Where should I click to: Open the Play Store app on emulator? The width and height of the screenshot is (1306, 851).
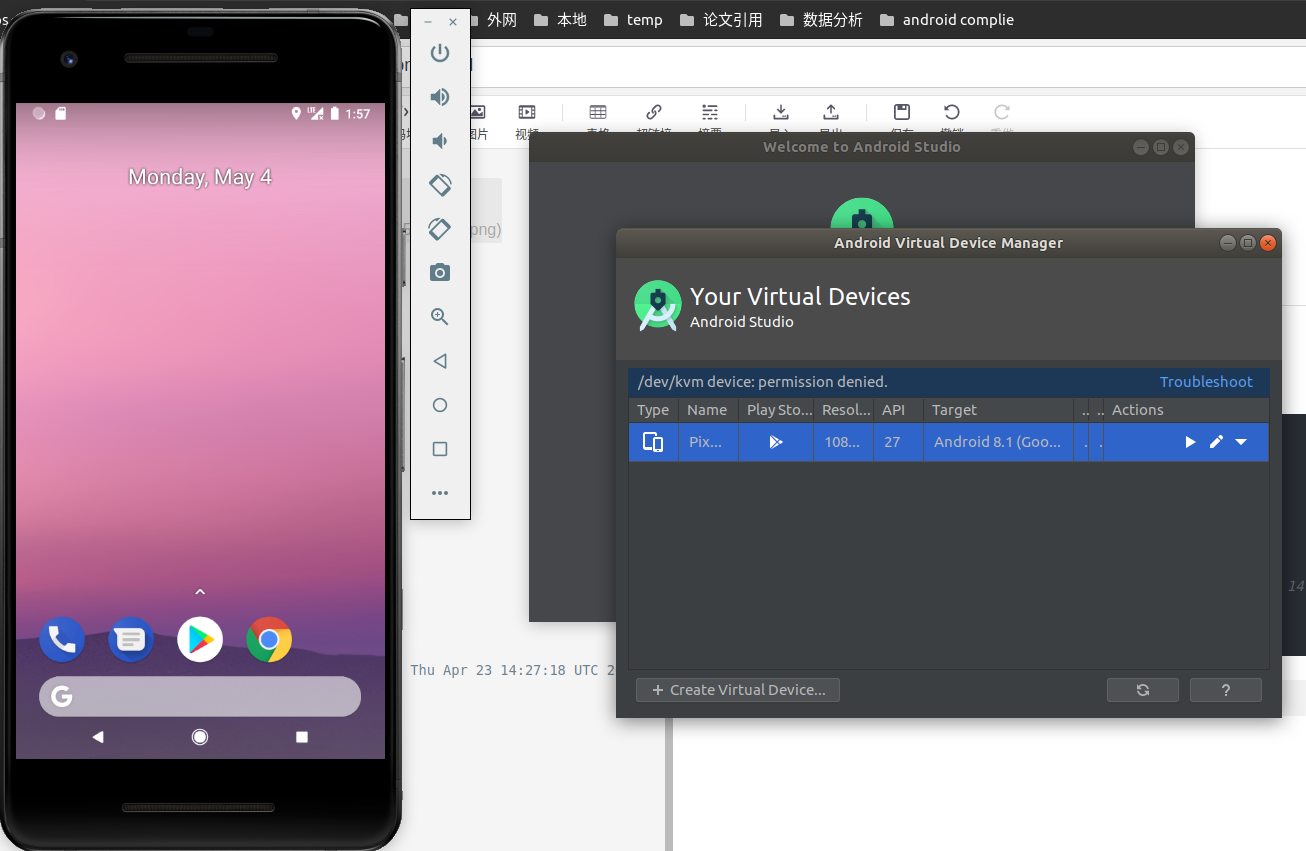click(x=200, y=640)
